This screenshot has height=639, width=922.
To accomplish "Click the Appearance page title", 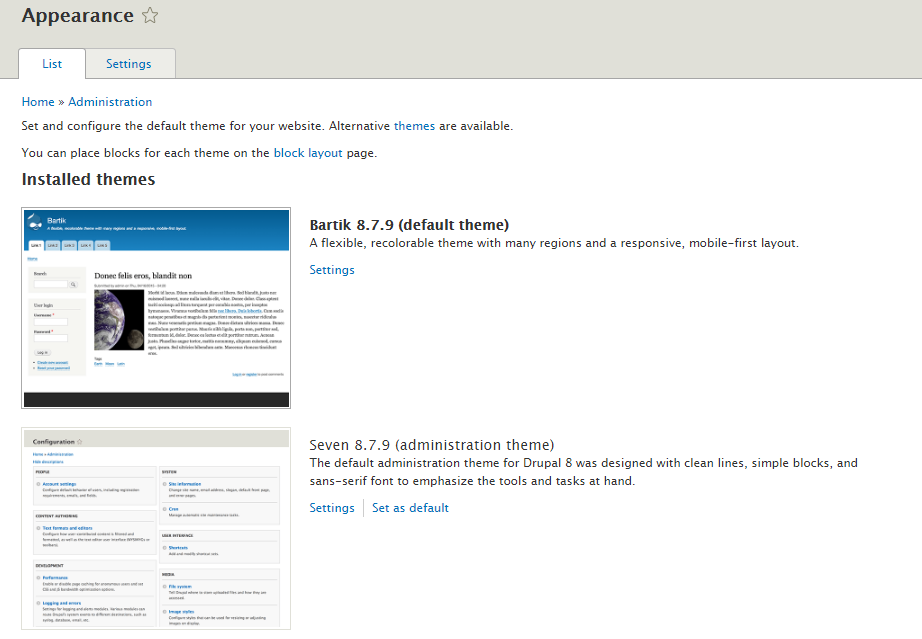I will pos(78,15).
